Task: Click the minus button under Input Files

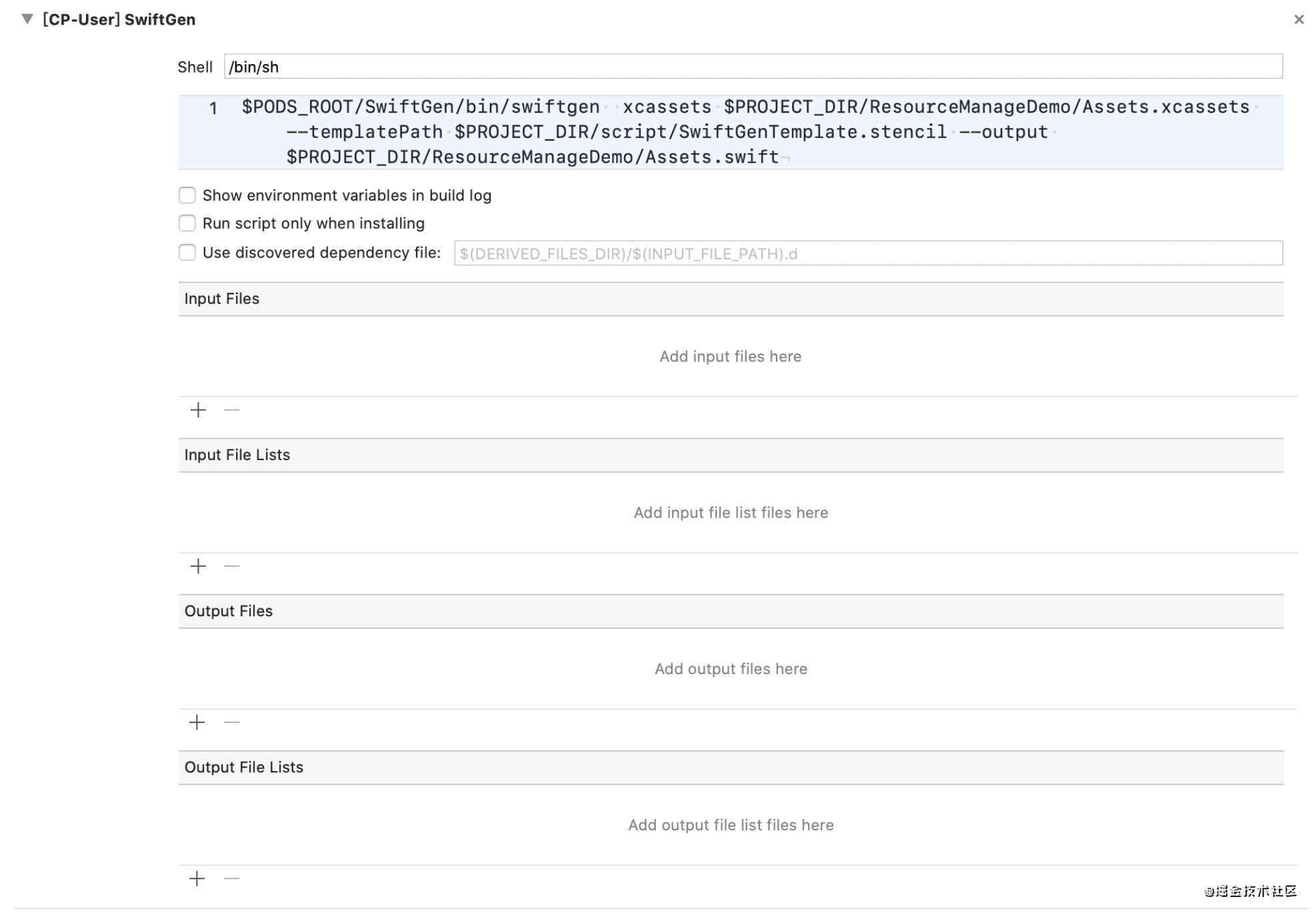Action: pyautogui.click(x=231, y=410)
